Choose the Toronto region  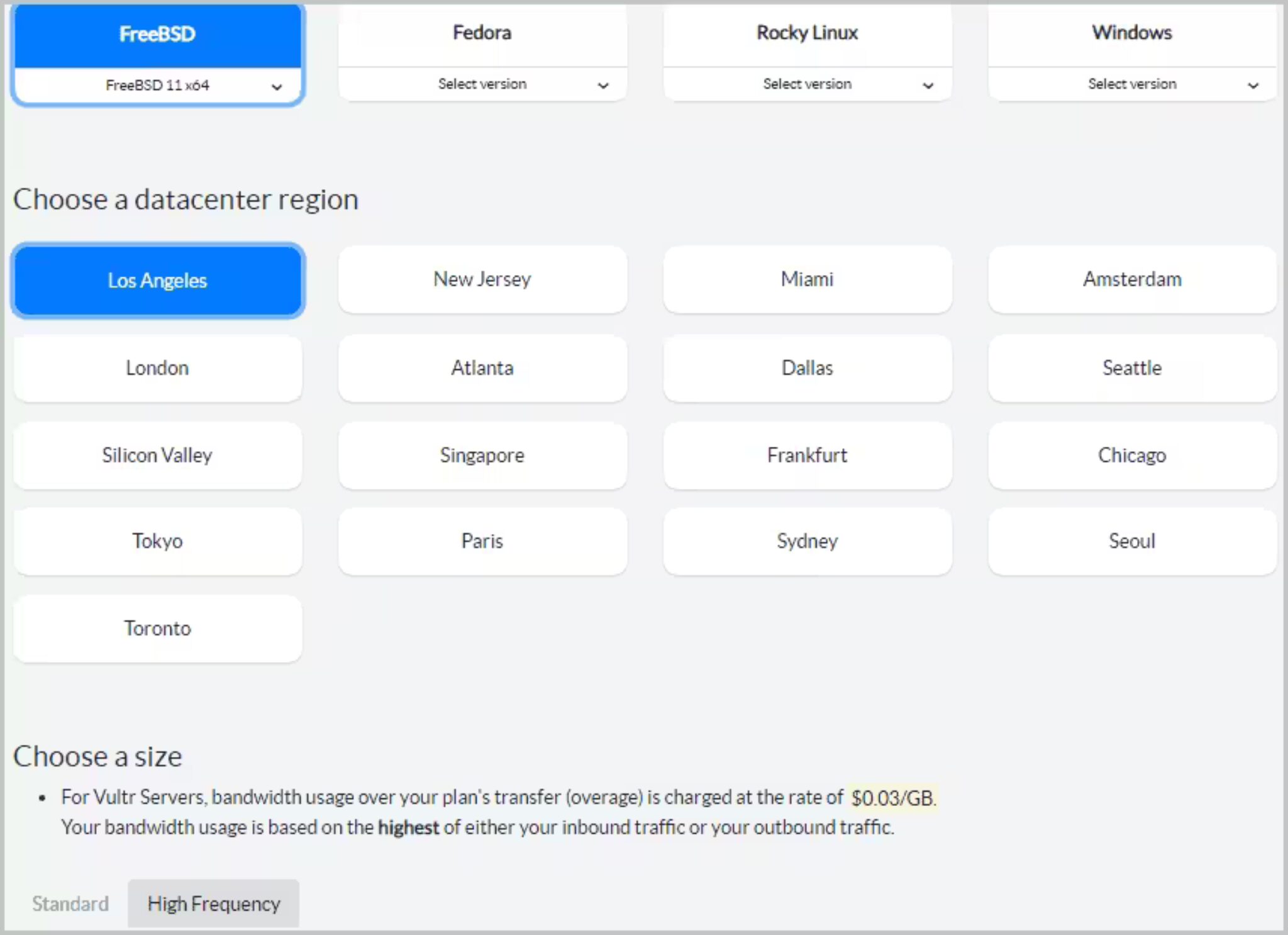[x=157, y=629]
